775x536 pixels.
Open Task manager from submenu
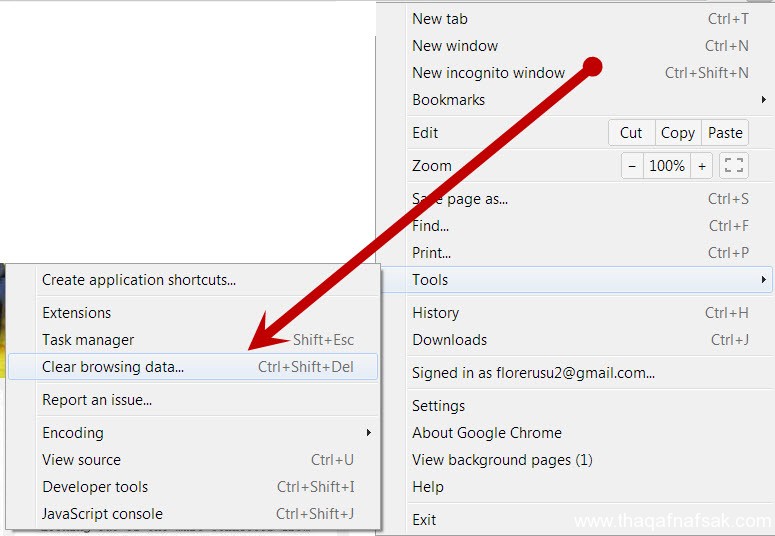[193, 340]
